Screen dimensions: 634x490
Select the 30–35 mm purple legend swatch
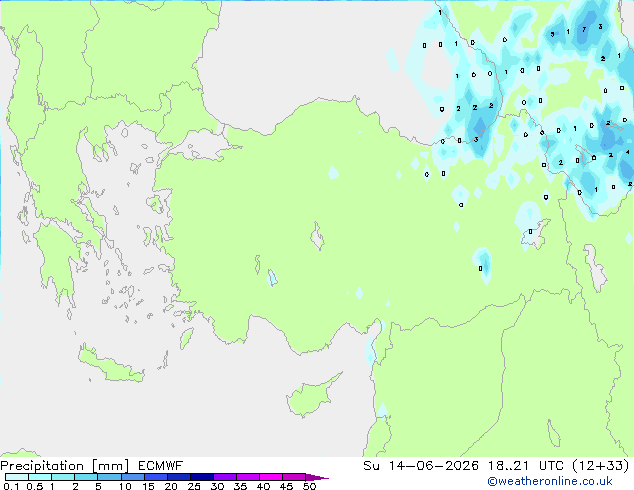(225, 477)
